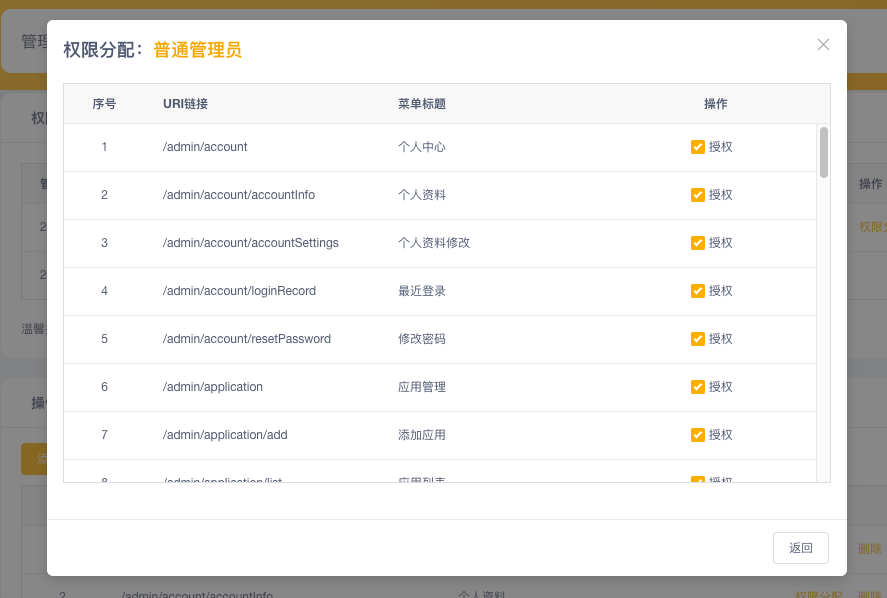The width and height of the screenshot is (887, 598).
Task: Click the 操作 column header in the dialog
Action: click(x=715, y=104)
